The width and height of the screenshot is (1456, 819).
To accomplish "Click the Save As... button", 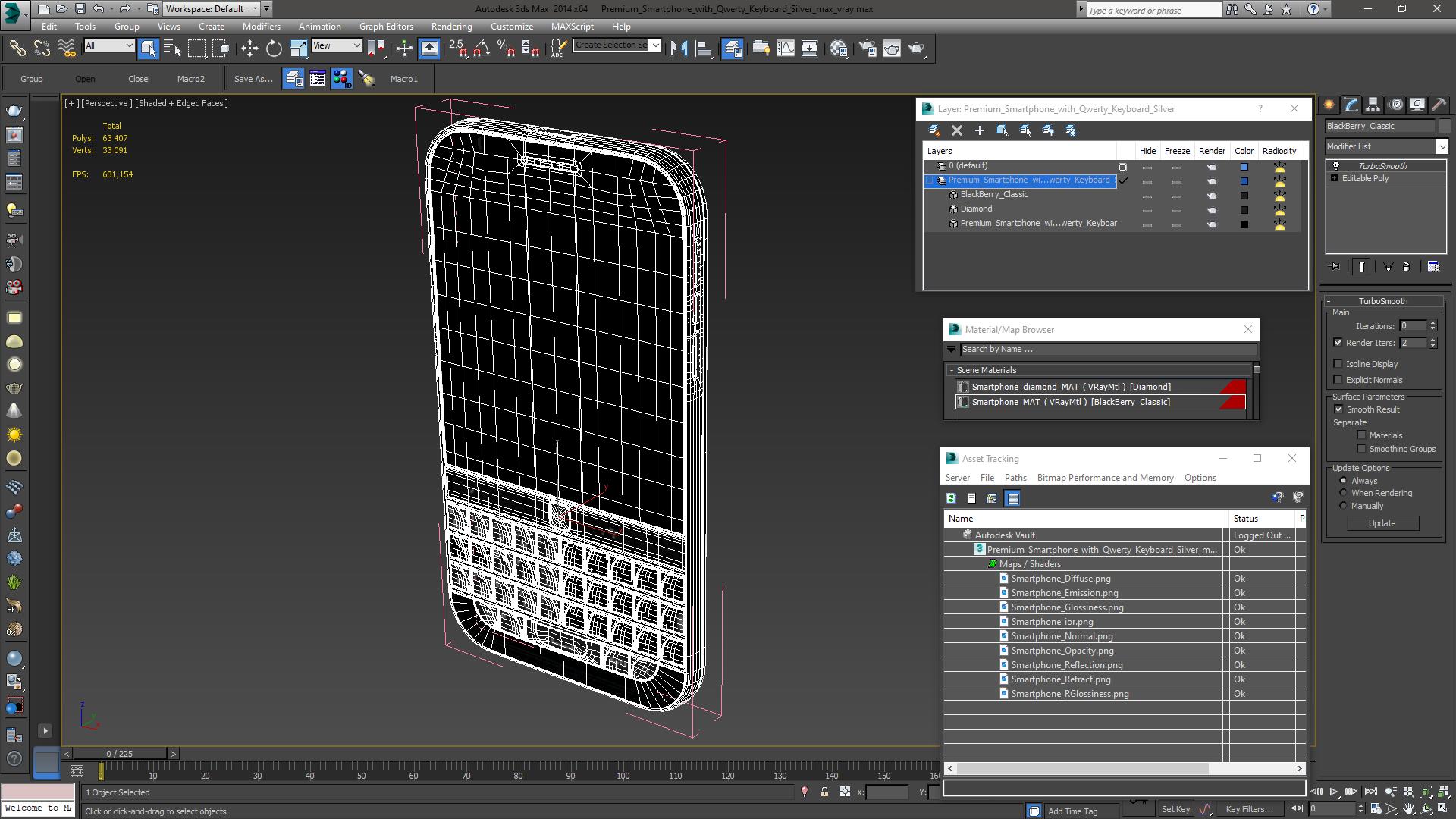I will click(x=253, y=79).
